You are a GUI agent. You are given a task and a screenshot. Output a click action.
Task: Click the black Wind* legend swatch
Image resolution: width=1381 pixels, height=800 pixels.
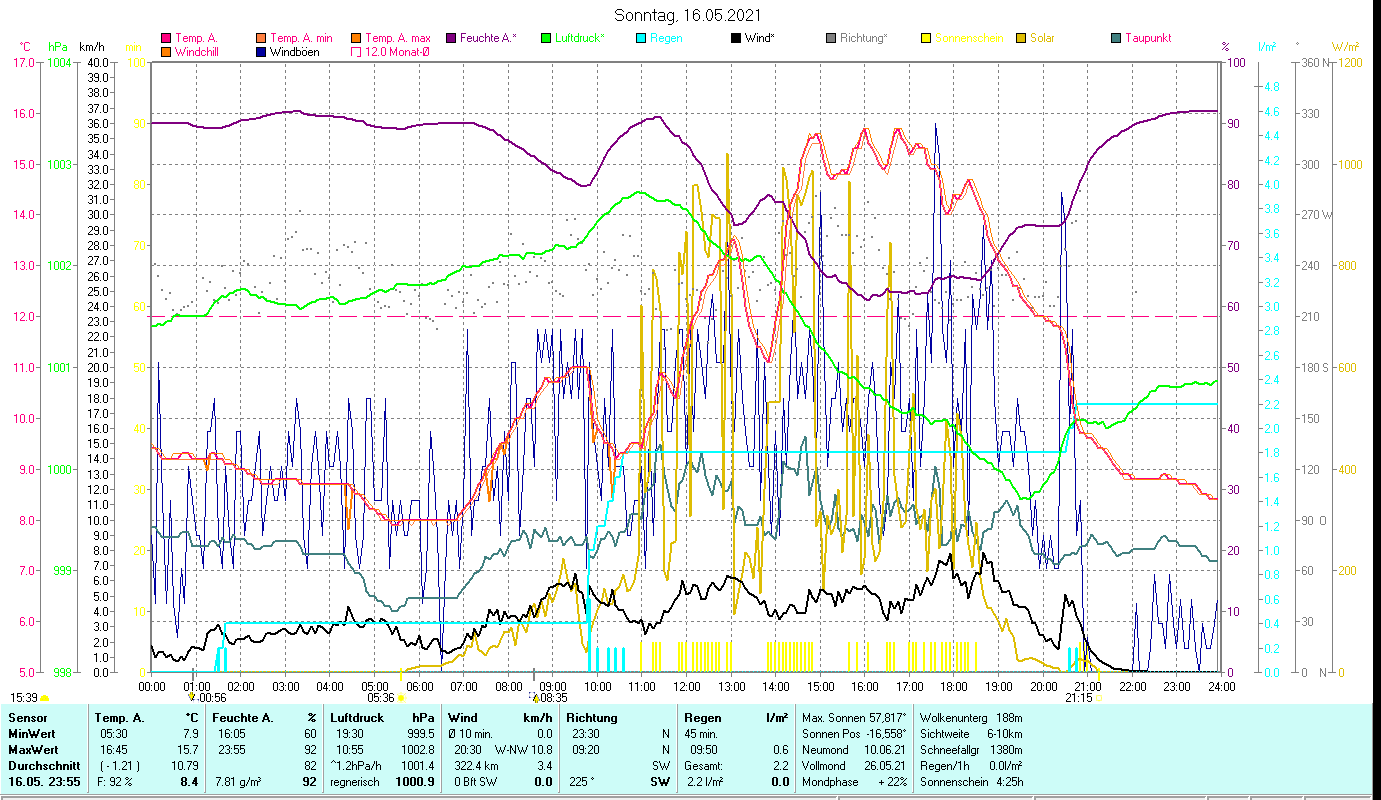coord(736,39)
